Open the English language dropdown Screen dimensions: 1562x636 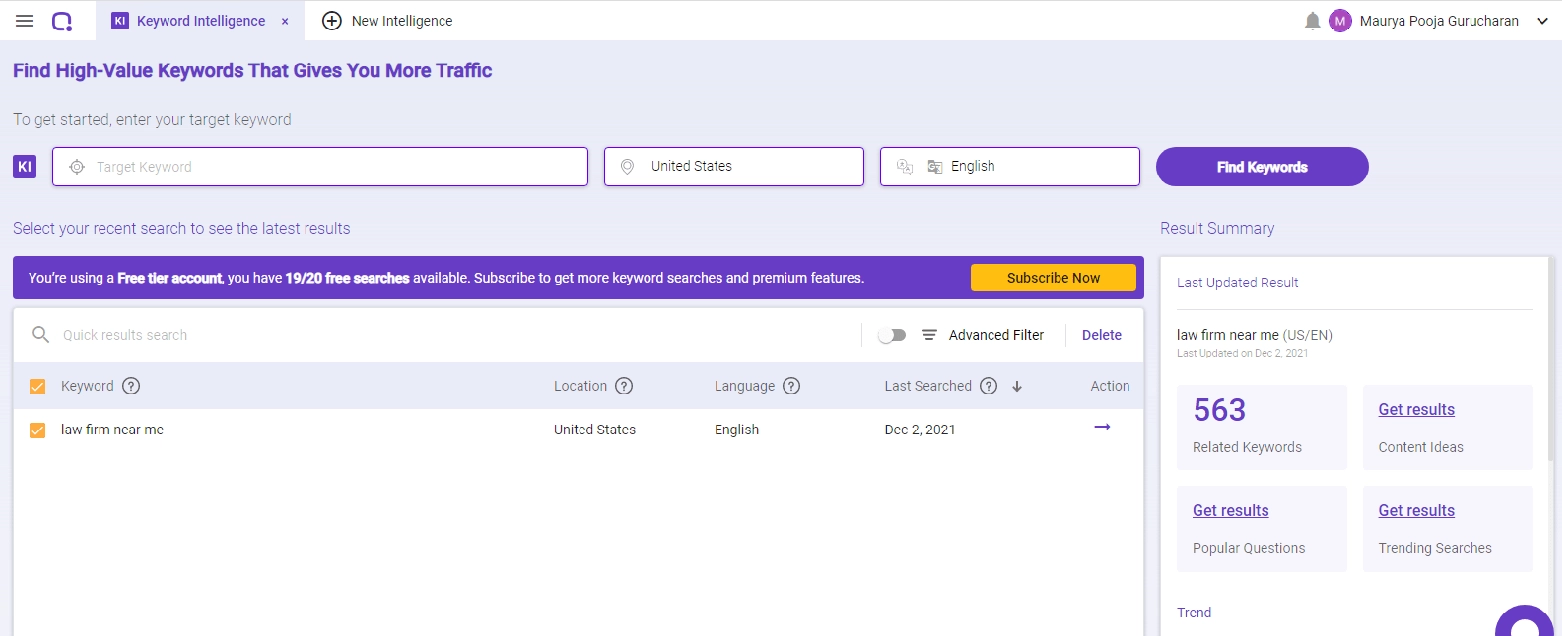[1009, 166]
